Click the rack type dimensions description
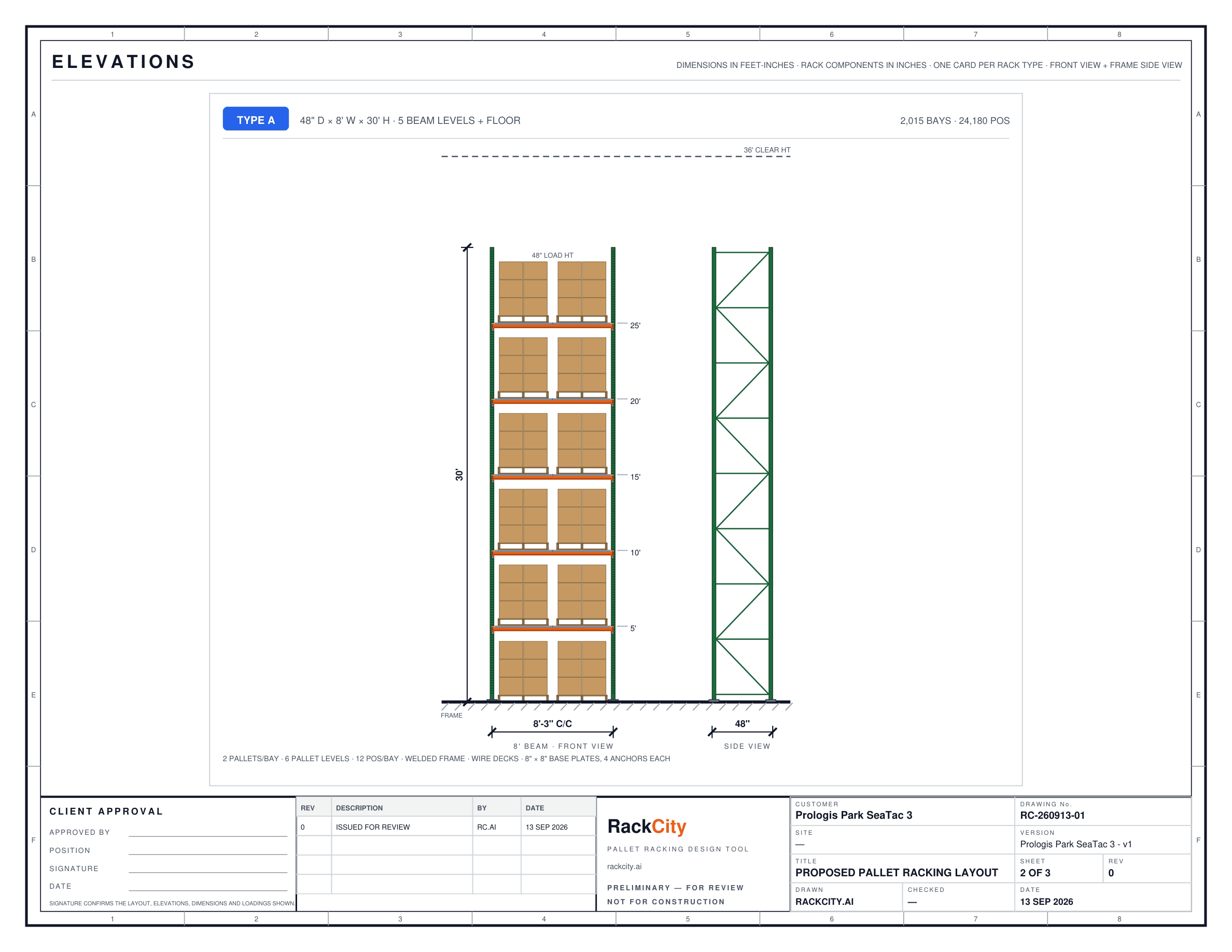This screenshot has height=952, width=1232. coord(410,121)
